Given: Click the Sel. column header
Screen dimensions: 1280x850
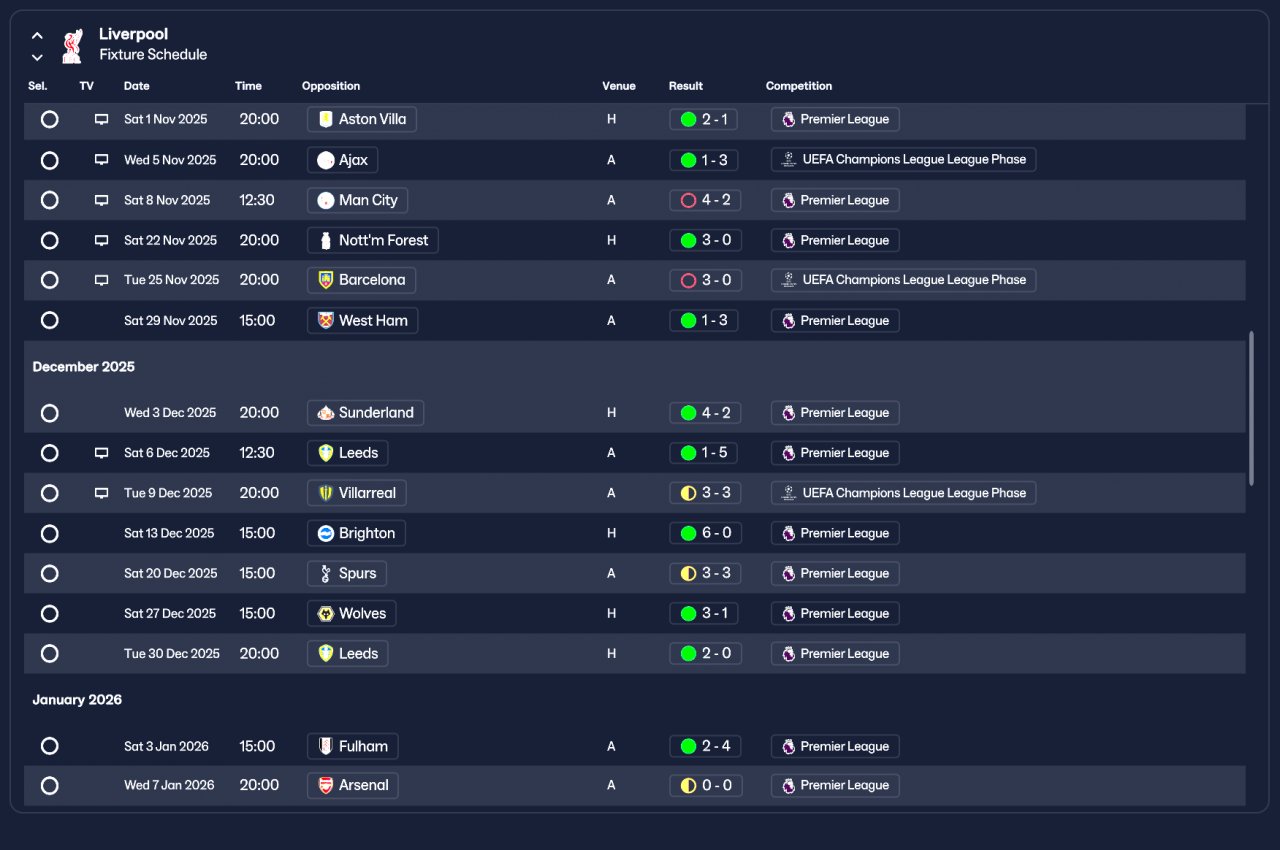Looking at the screenshot, I should click(x=38, y=86).
